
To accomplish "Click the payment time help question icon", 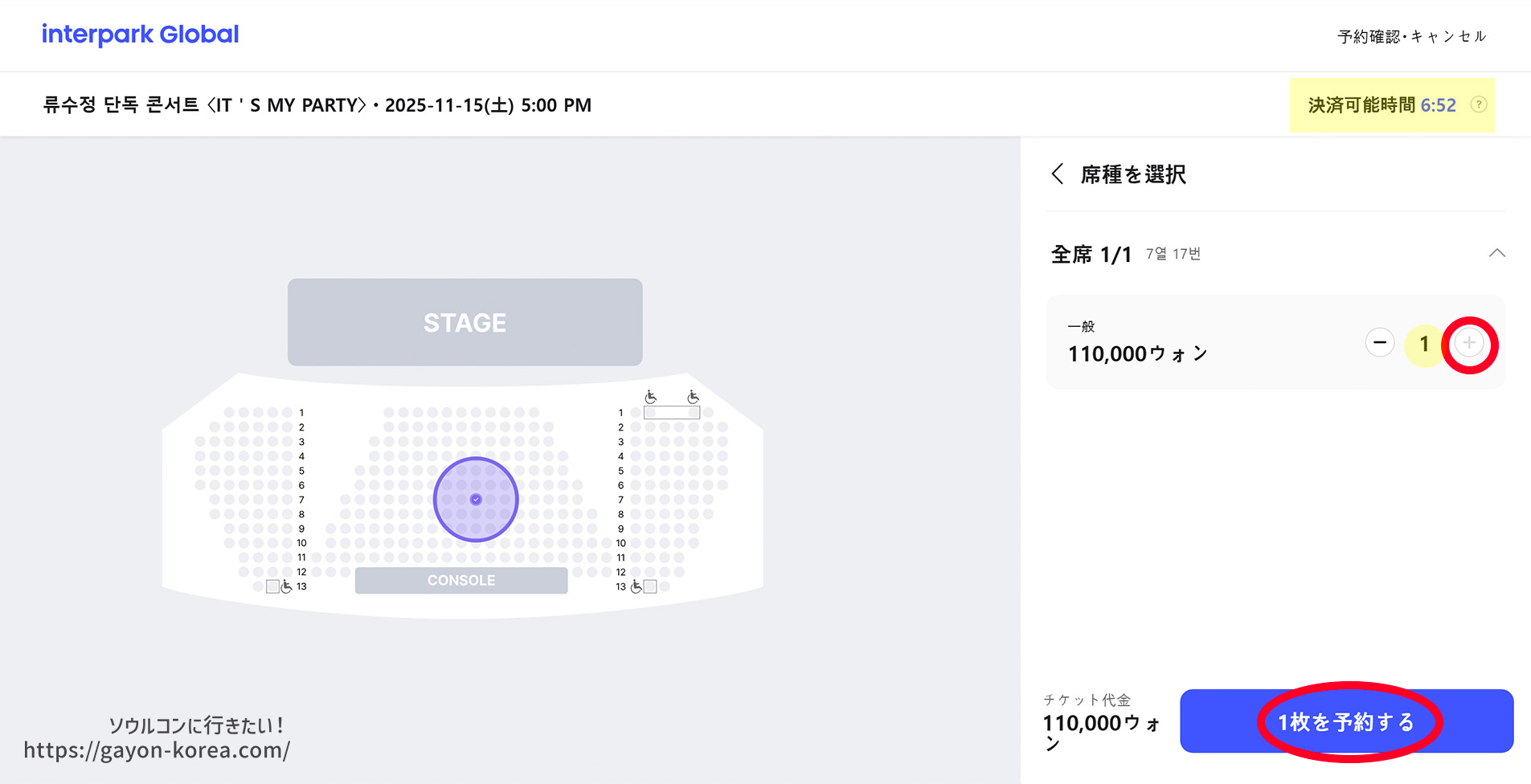I will [1478, 104].
